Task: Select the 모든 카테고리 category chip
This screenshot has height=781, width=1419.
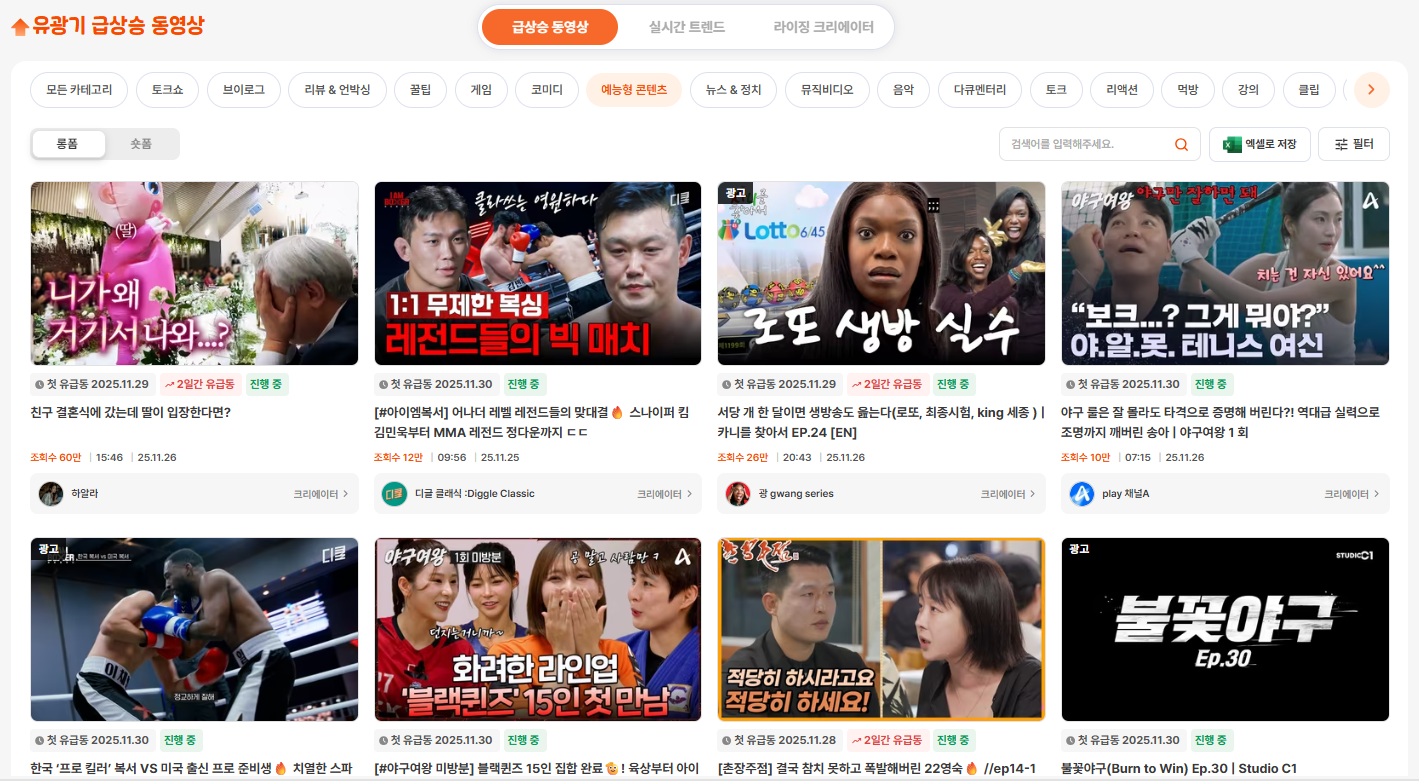Action: click(78, 89)
